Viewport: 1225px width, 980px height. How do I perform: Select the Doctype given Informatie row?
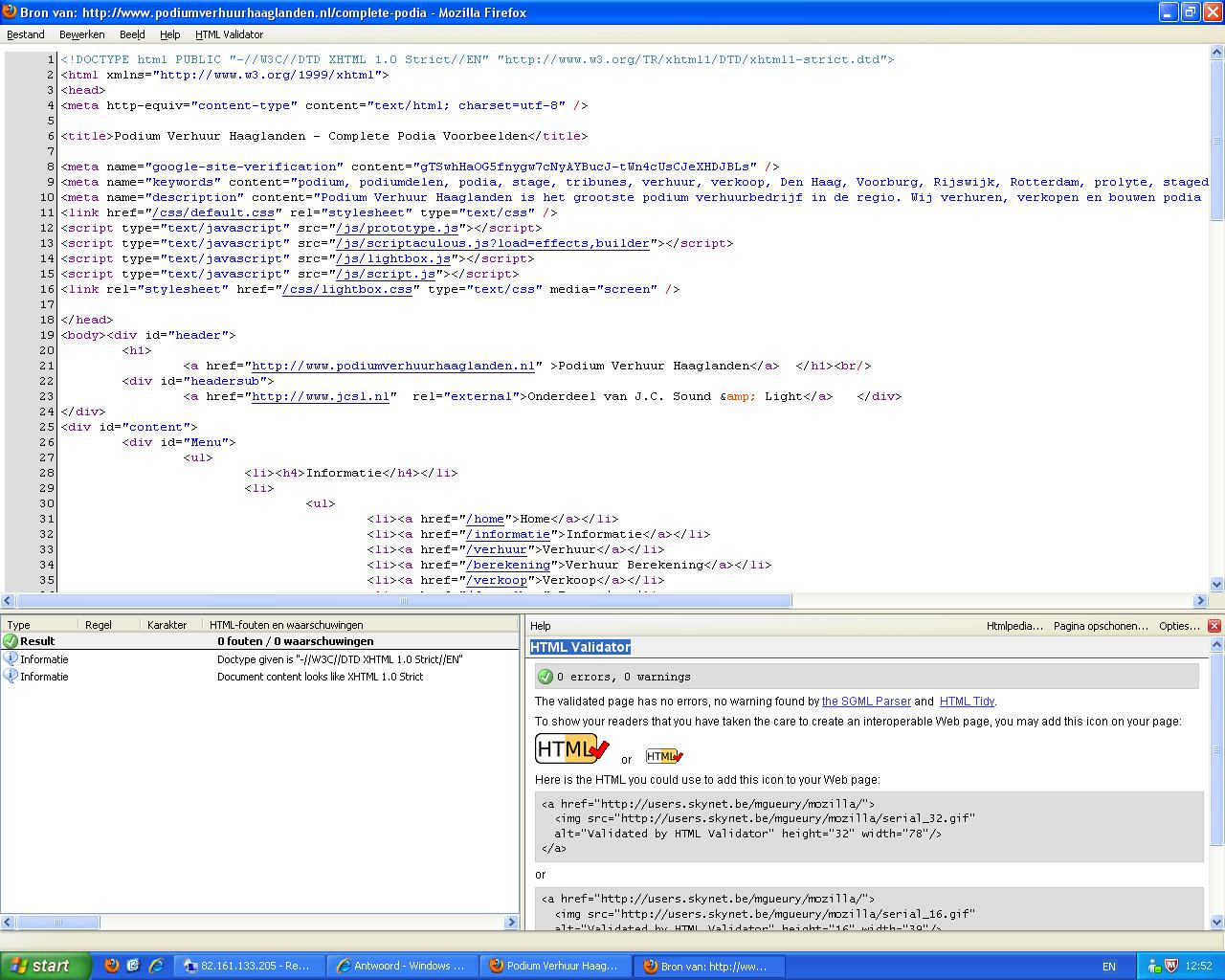259,659
